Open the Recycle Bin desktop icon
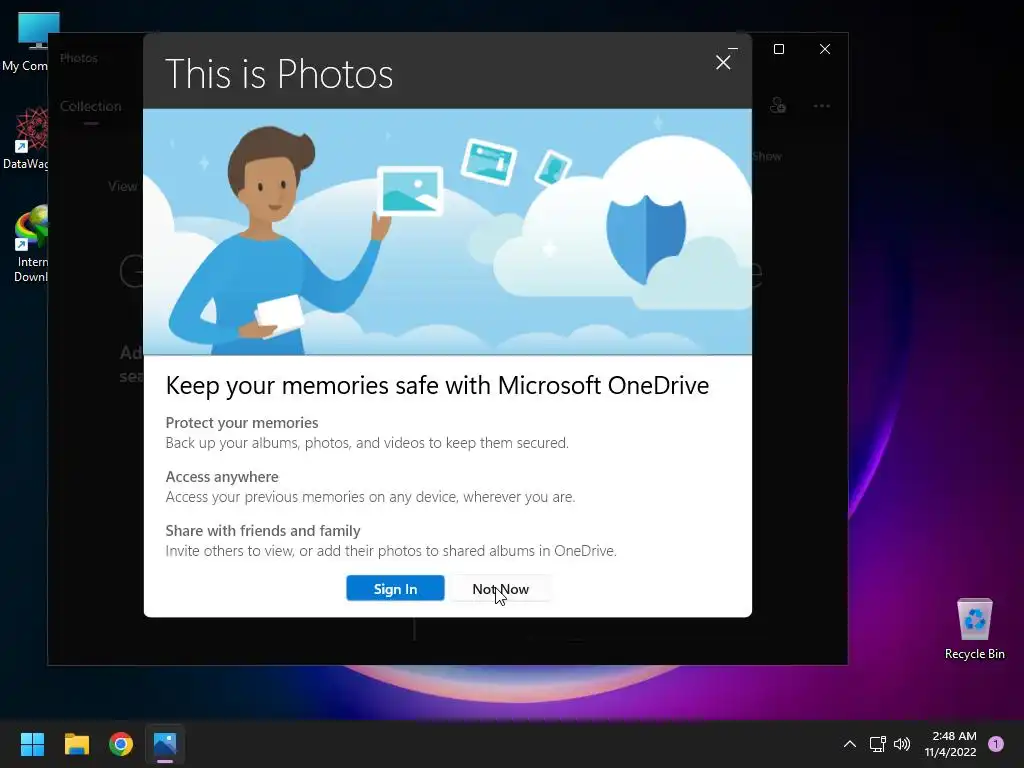This screenshot has width=1024, height=768. [974, 630]
